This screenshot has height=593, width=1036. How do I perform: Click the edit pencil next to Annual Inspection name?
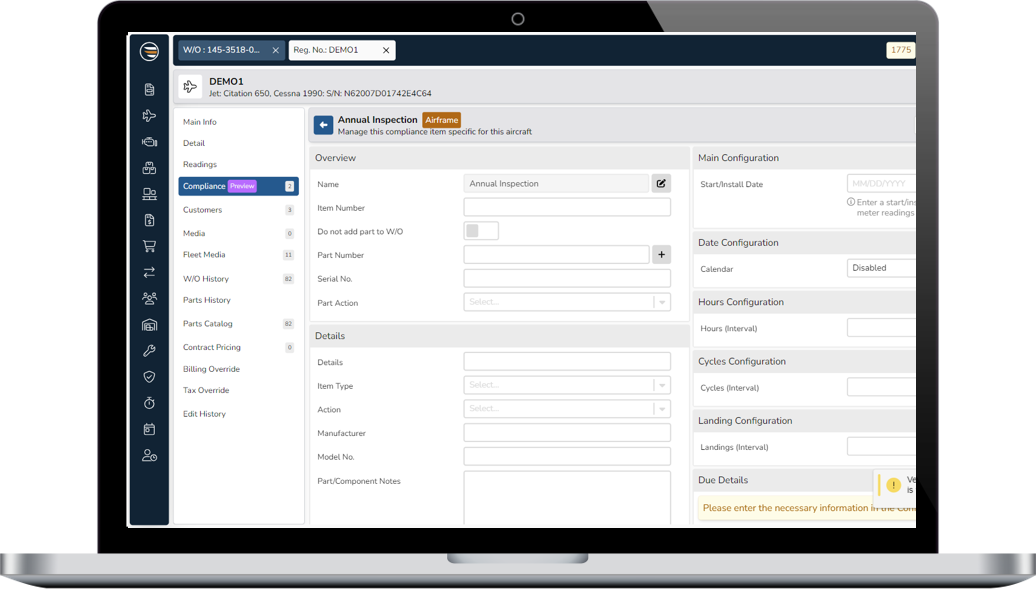click(x=660, y=184)
